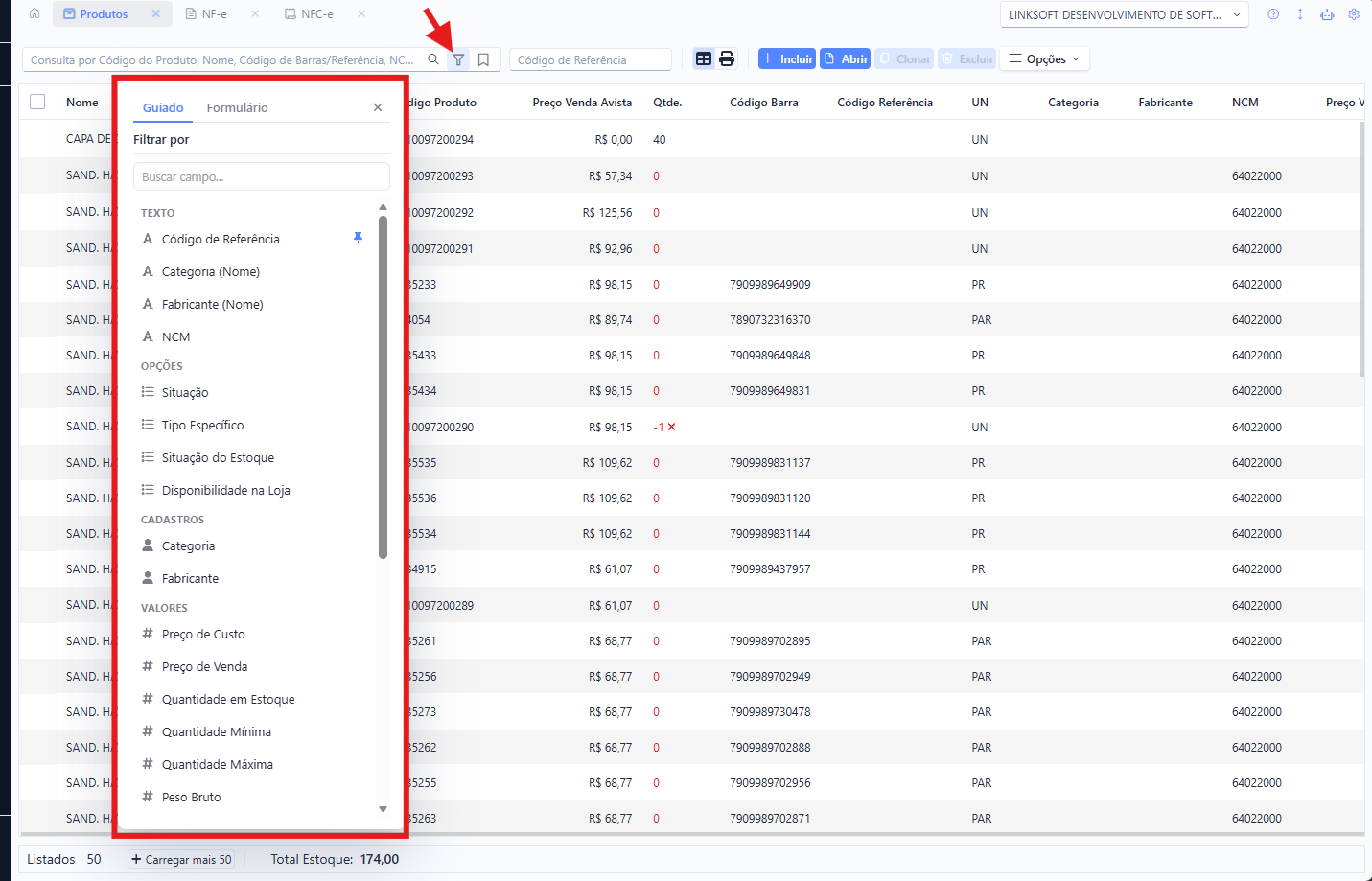Select Preço de Custo filter option

[x=203, y=634]
